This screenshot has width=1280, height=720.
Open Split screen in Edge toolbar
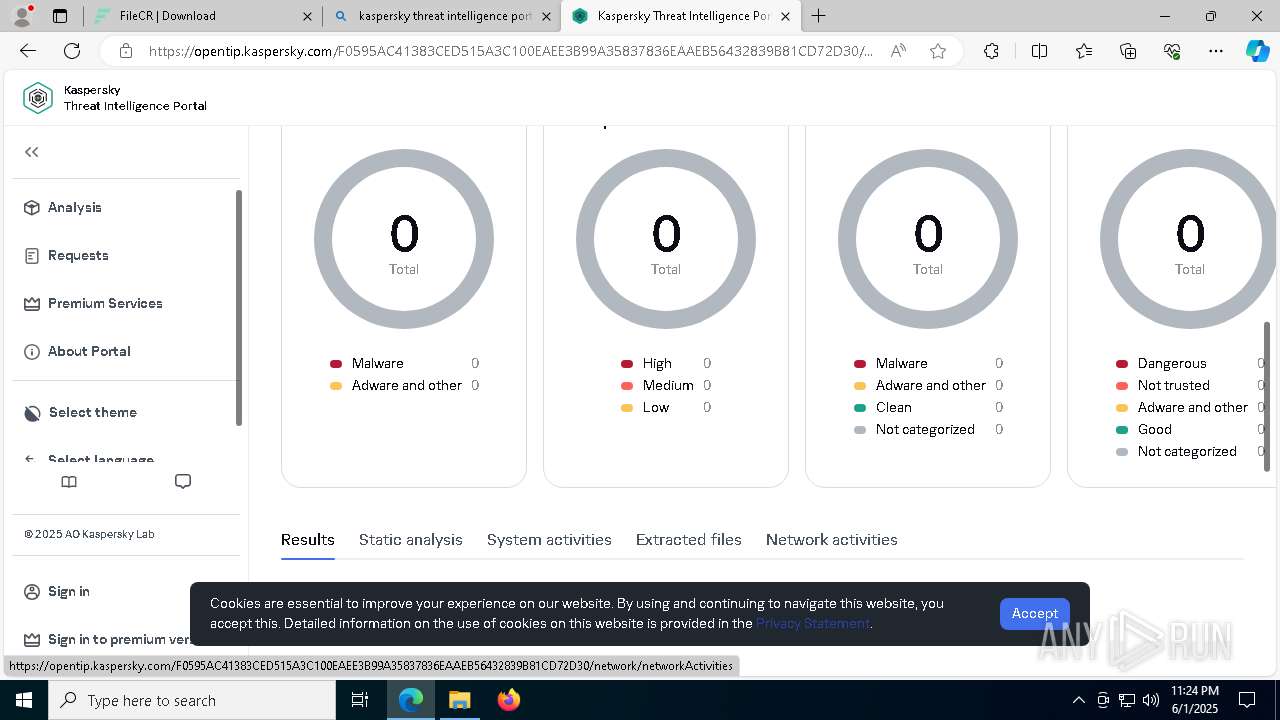(1039, 51)
